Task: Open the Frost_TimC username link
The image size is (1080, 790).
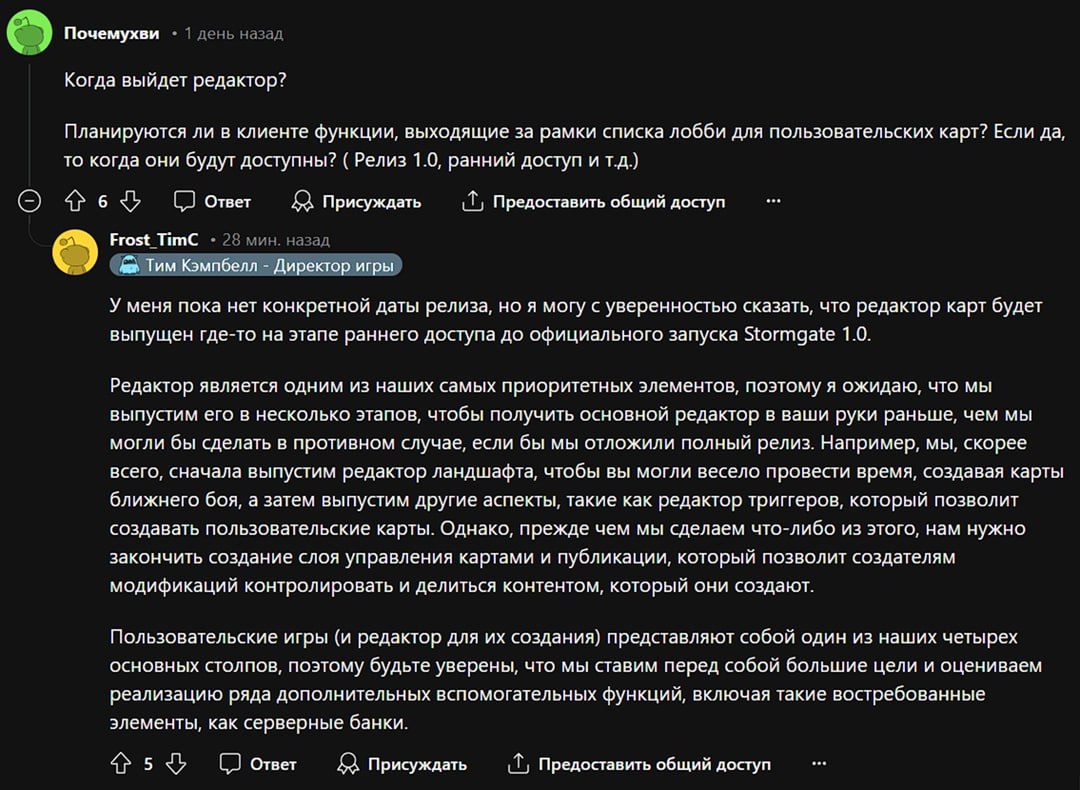Action: point(154,239)
